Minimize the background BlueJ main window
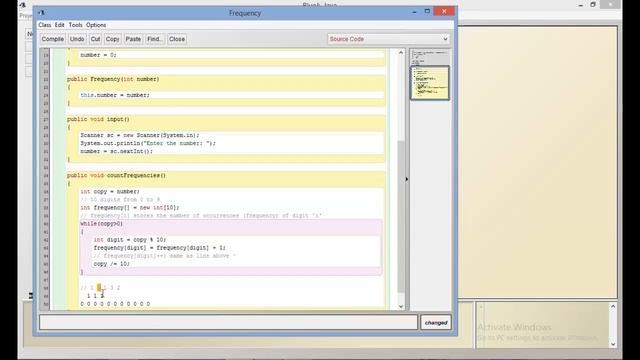Viewport: 640px width, 360px height. click(x=581, y=5)
